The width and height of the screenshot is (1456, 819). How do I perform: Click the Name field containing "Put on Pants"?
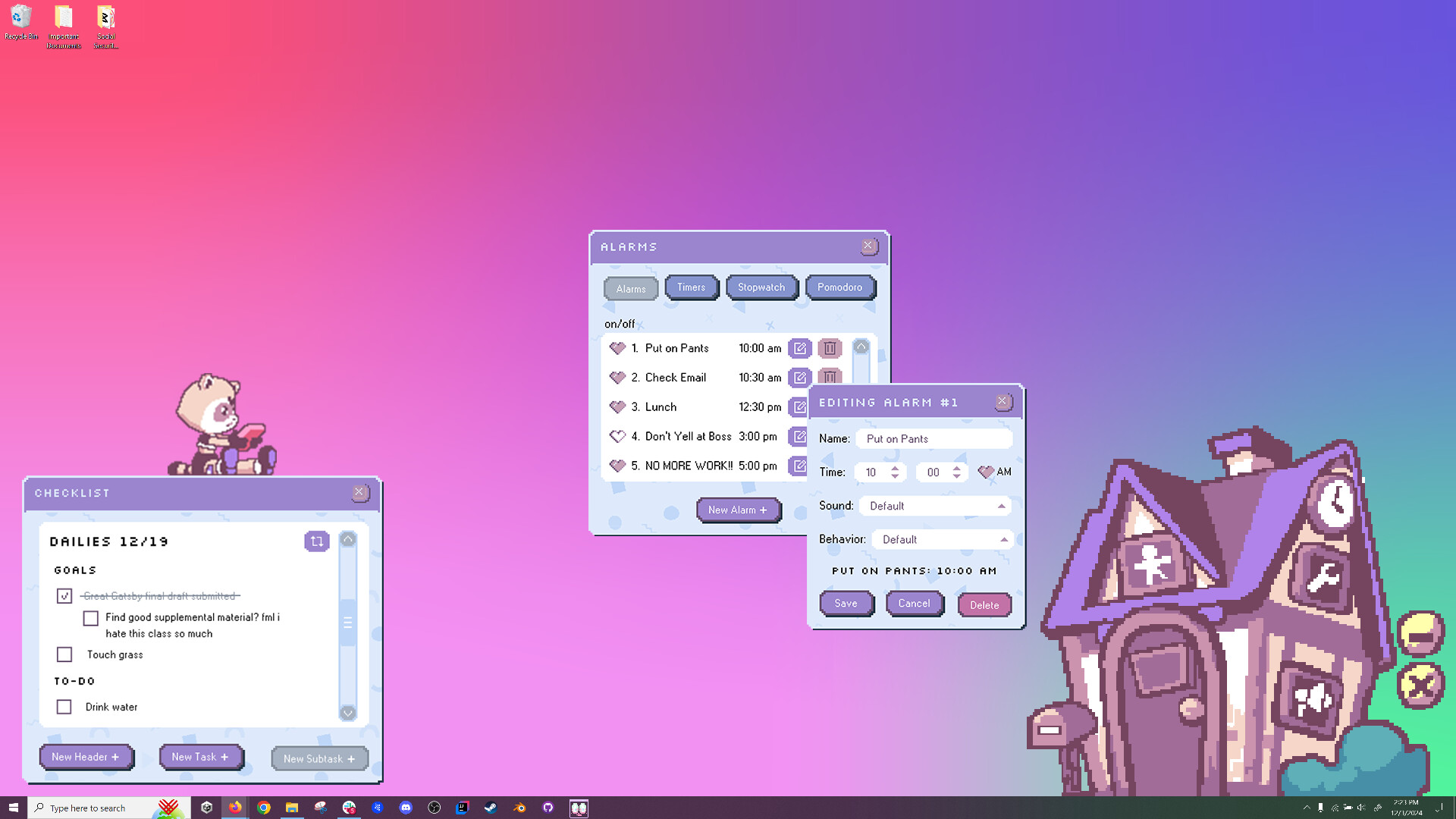(x=934, y=438)
